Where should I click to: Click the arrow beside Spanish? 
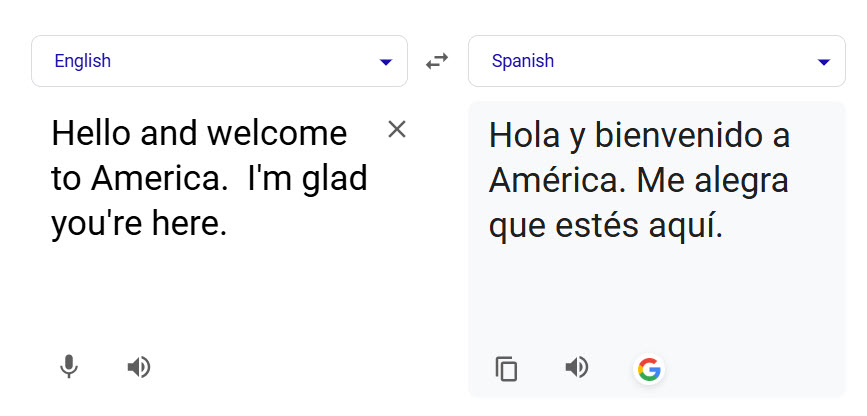[x=824, y=62]
